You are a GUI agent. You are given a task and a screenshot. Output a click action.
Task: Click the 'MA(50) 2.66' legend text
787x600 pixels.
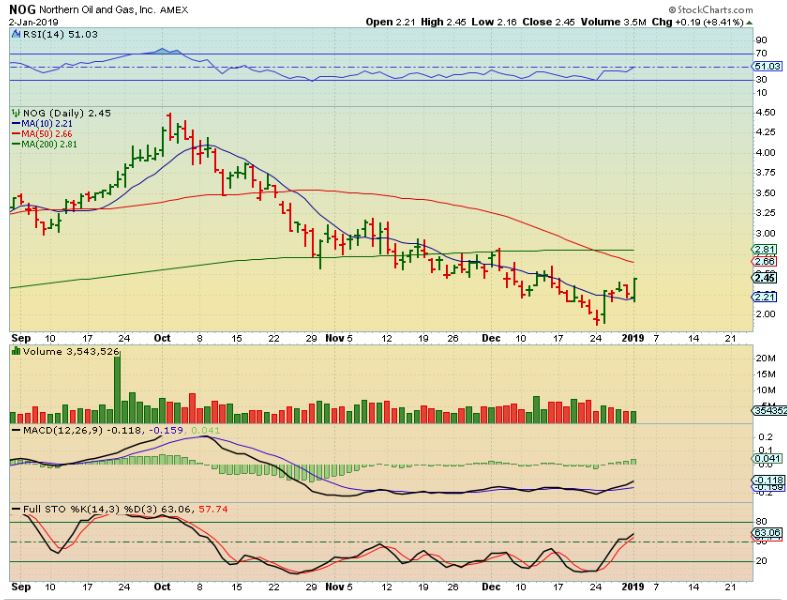click(x=47, y=134)
